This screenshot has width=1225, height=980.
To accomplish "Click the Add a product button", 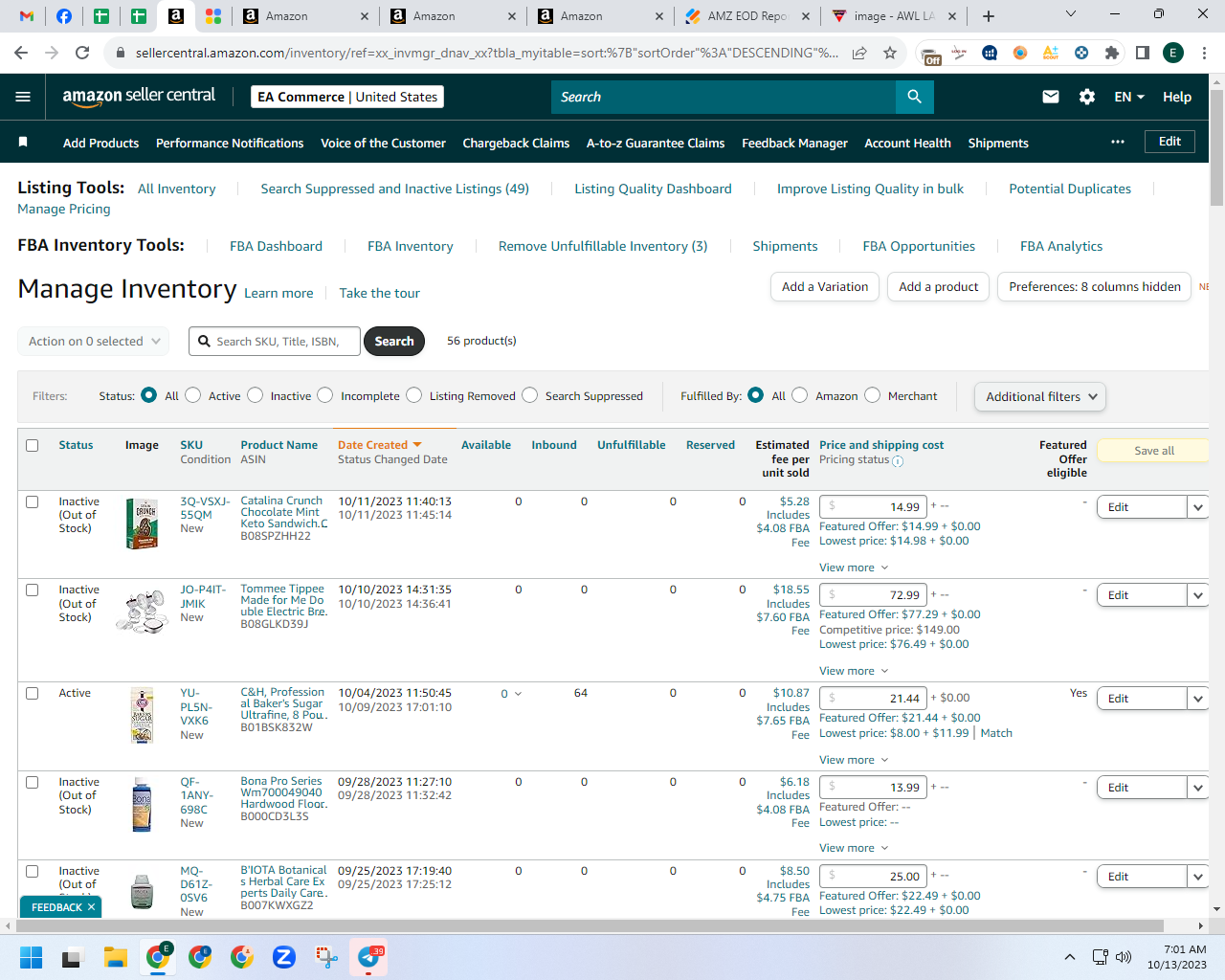I will [939, 287].
